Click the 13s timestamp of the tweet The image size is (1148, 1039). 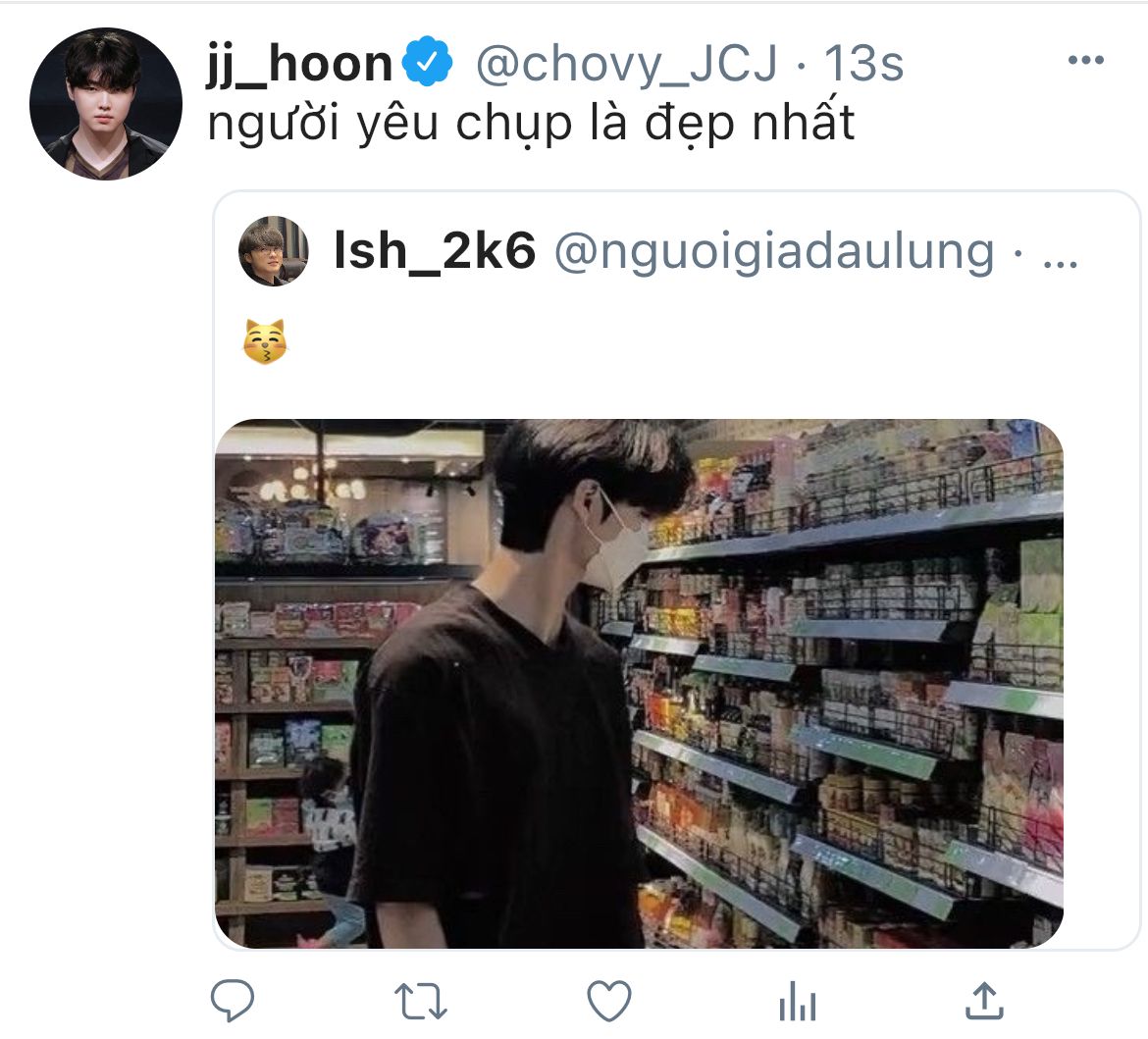click(863, 64)
